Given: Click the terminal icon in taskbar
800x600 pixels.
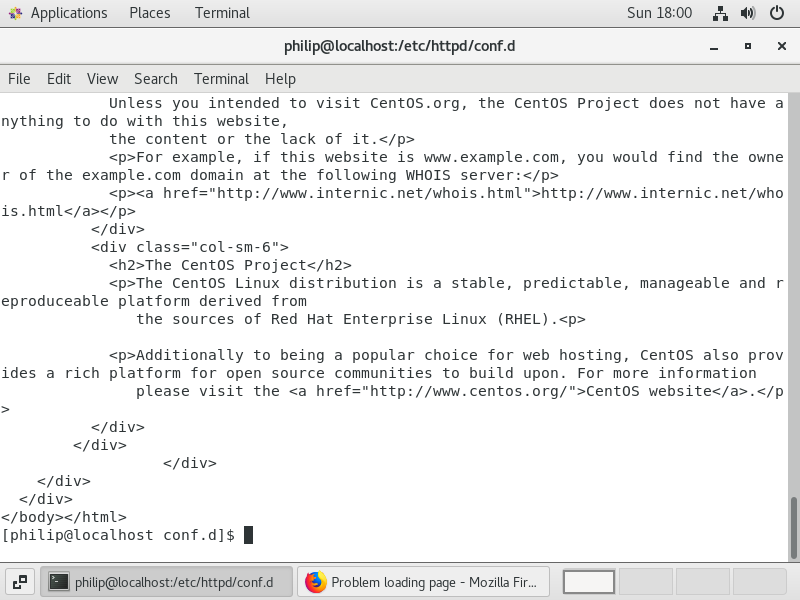Looking at the screenshot, I should point(58,582).
